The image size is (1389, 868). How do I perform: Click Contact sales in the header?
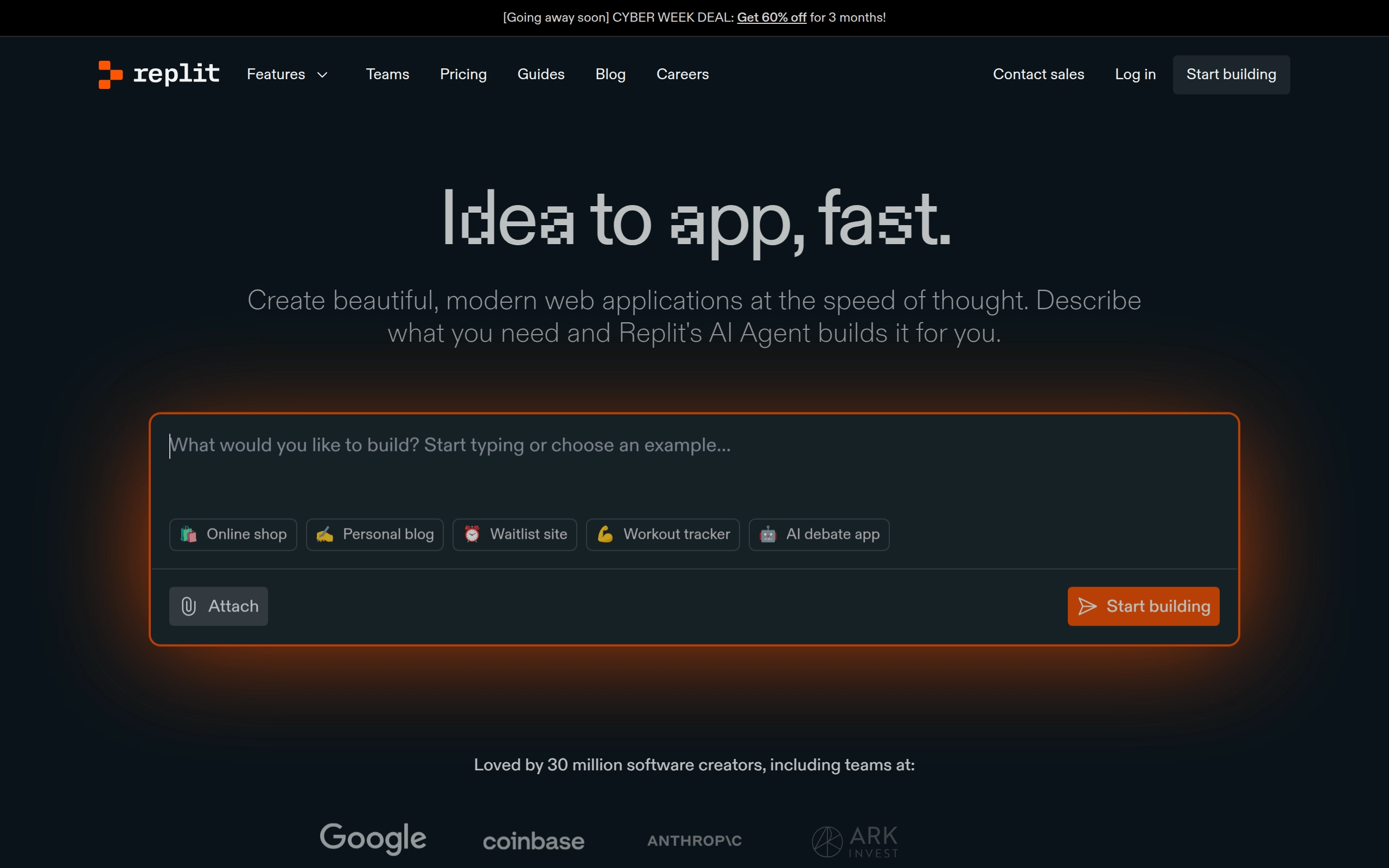[x=1038, y=75]
